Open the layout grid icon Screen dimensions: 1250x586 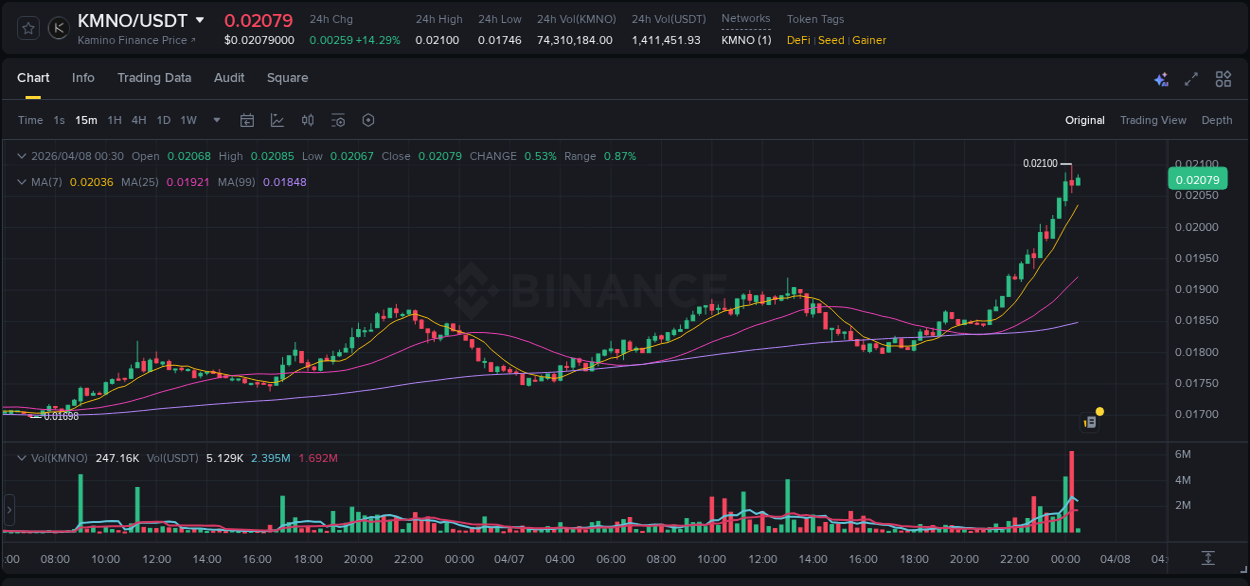(x=1223, y=78)
